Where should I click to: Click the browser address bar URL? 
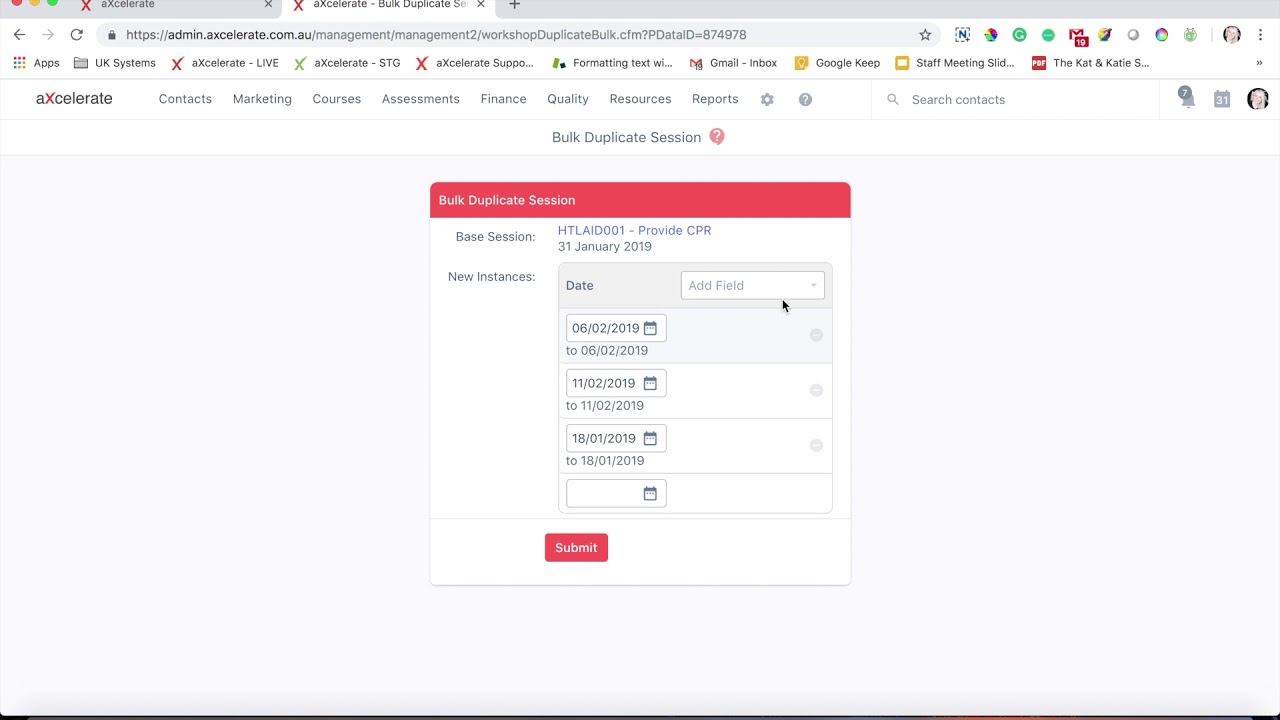point(436,35)
